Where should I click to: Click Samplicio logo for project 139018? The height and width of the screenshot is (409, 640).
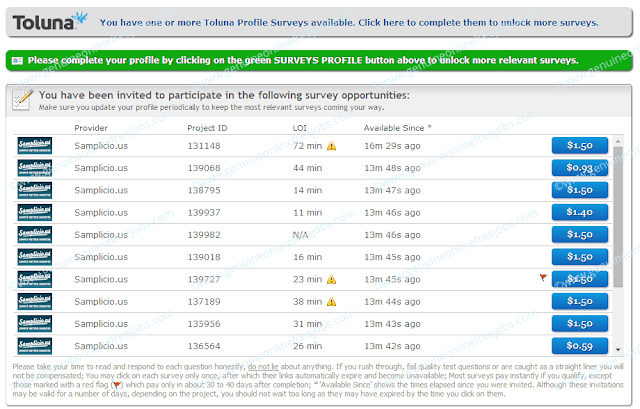pyautogui.click(x=35, y=257)
